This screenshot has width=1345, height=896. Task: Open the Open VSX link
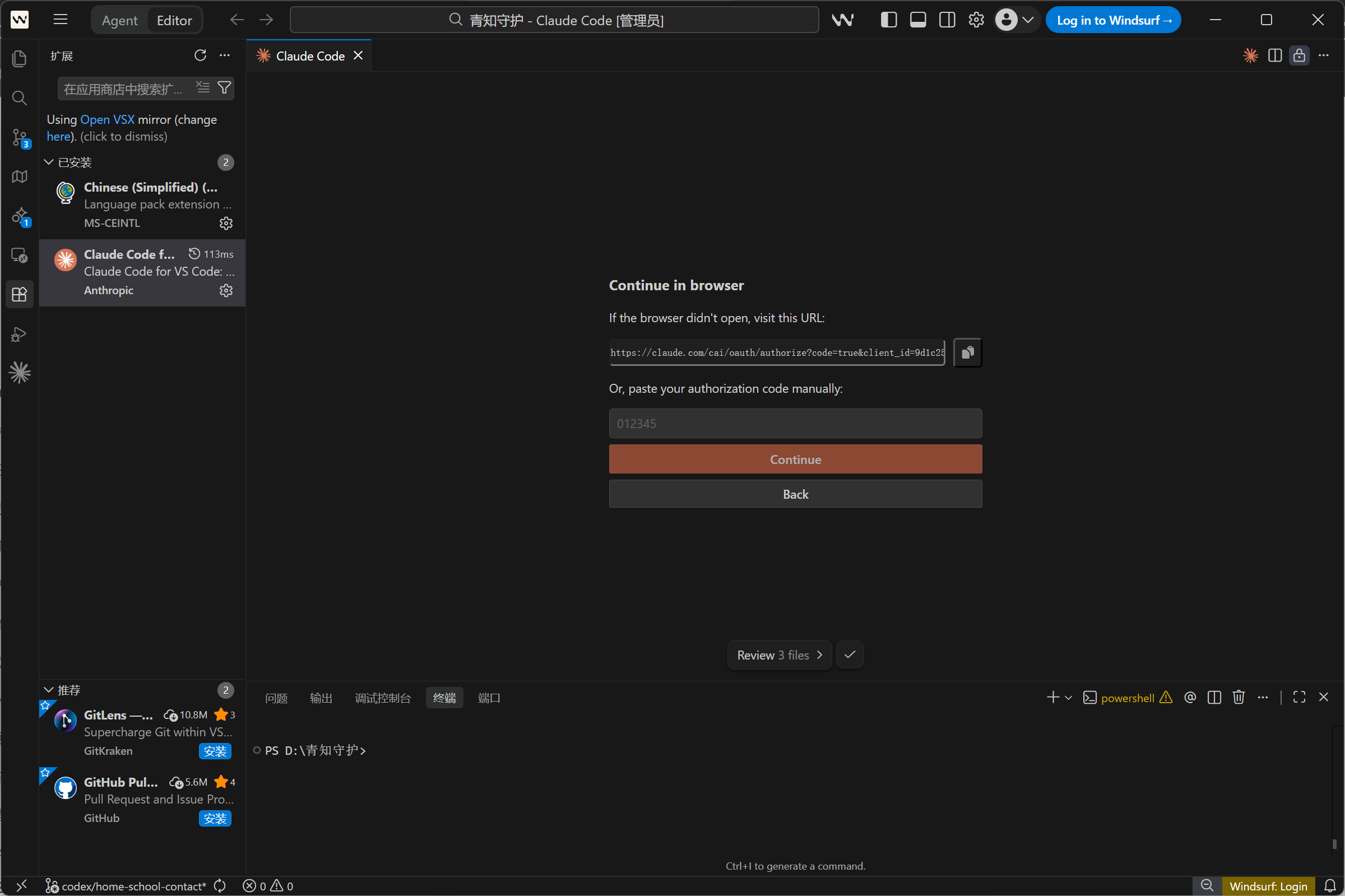pyautogui.click(x=108, y=119)
